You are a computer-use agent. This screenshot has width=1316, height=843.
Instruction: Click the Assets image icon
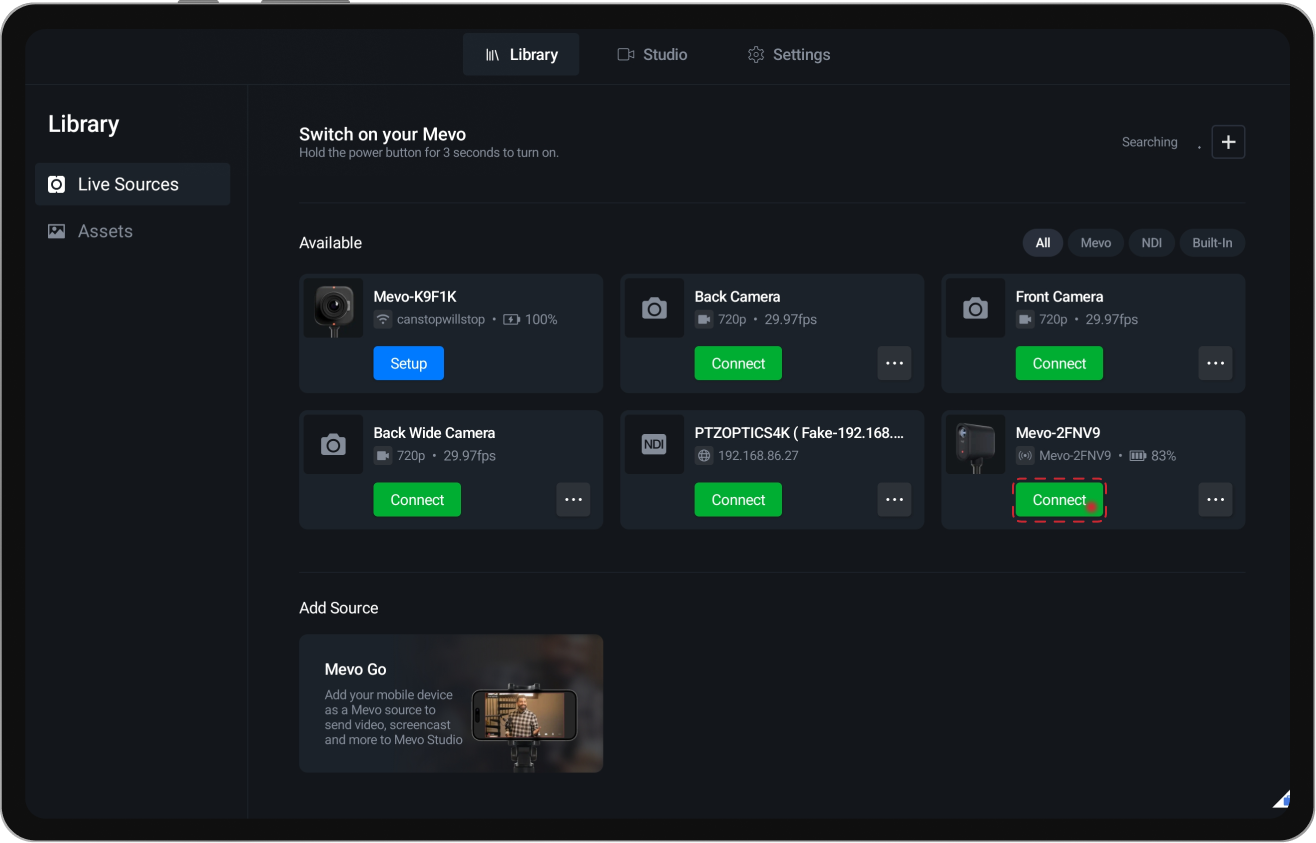pos(57,231)
